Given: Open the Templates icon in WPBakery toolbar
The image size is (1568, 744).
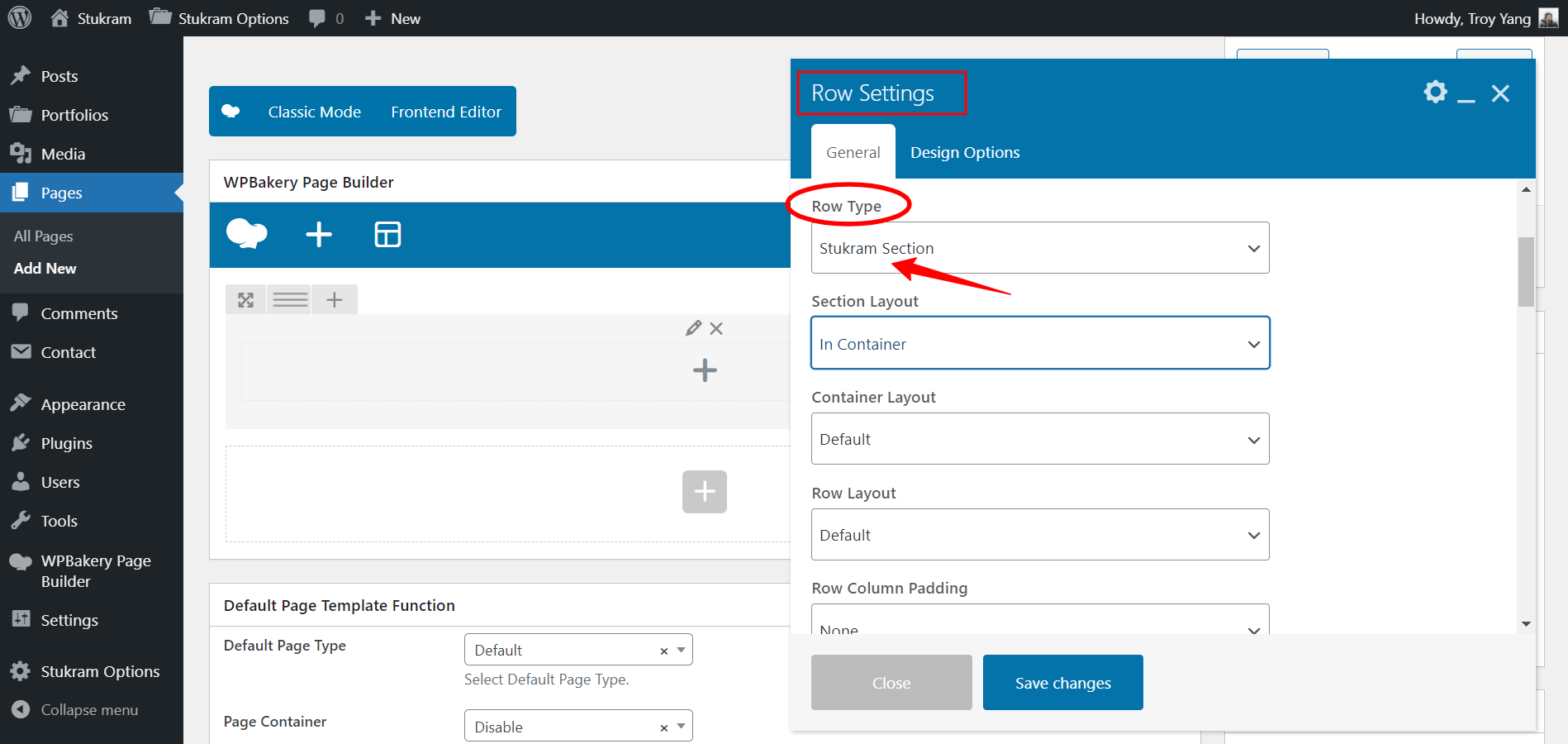Looking at the screenshot, I should pyautogui.click(x=387, y=235).
